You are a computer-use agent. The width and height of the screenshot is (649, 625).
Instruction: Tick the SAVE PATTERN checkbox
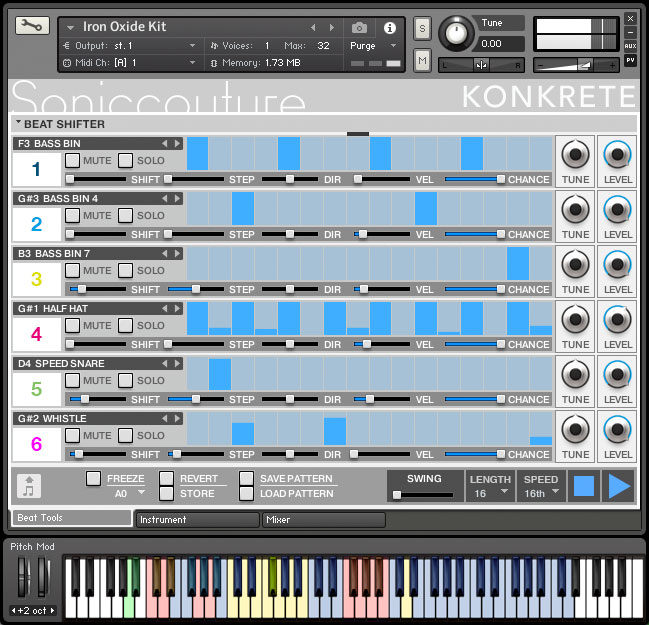[246, 478]
